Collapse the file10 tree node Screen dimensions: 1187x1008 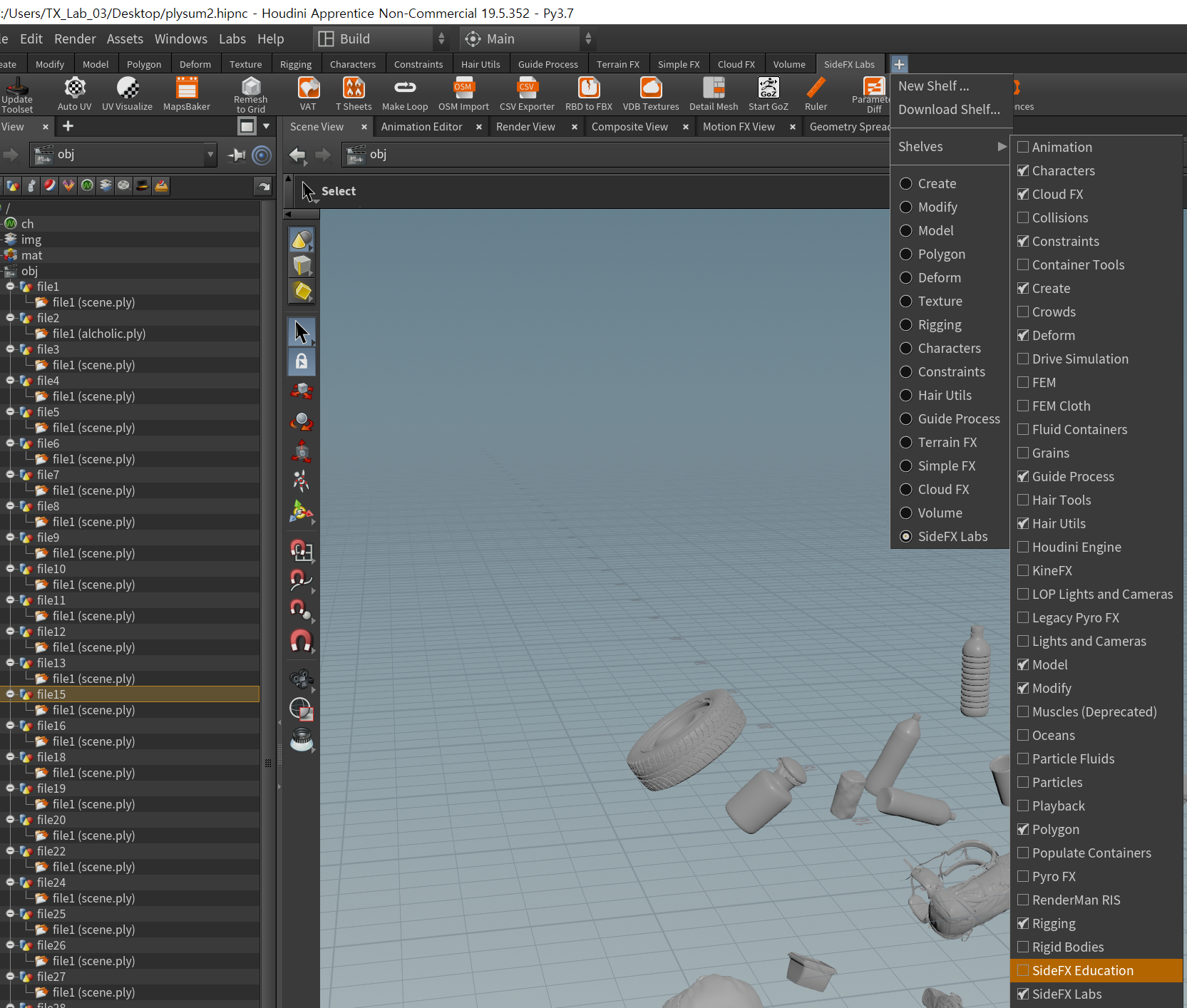point(11,568)
